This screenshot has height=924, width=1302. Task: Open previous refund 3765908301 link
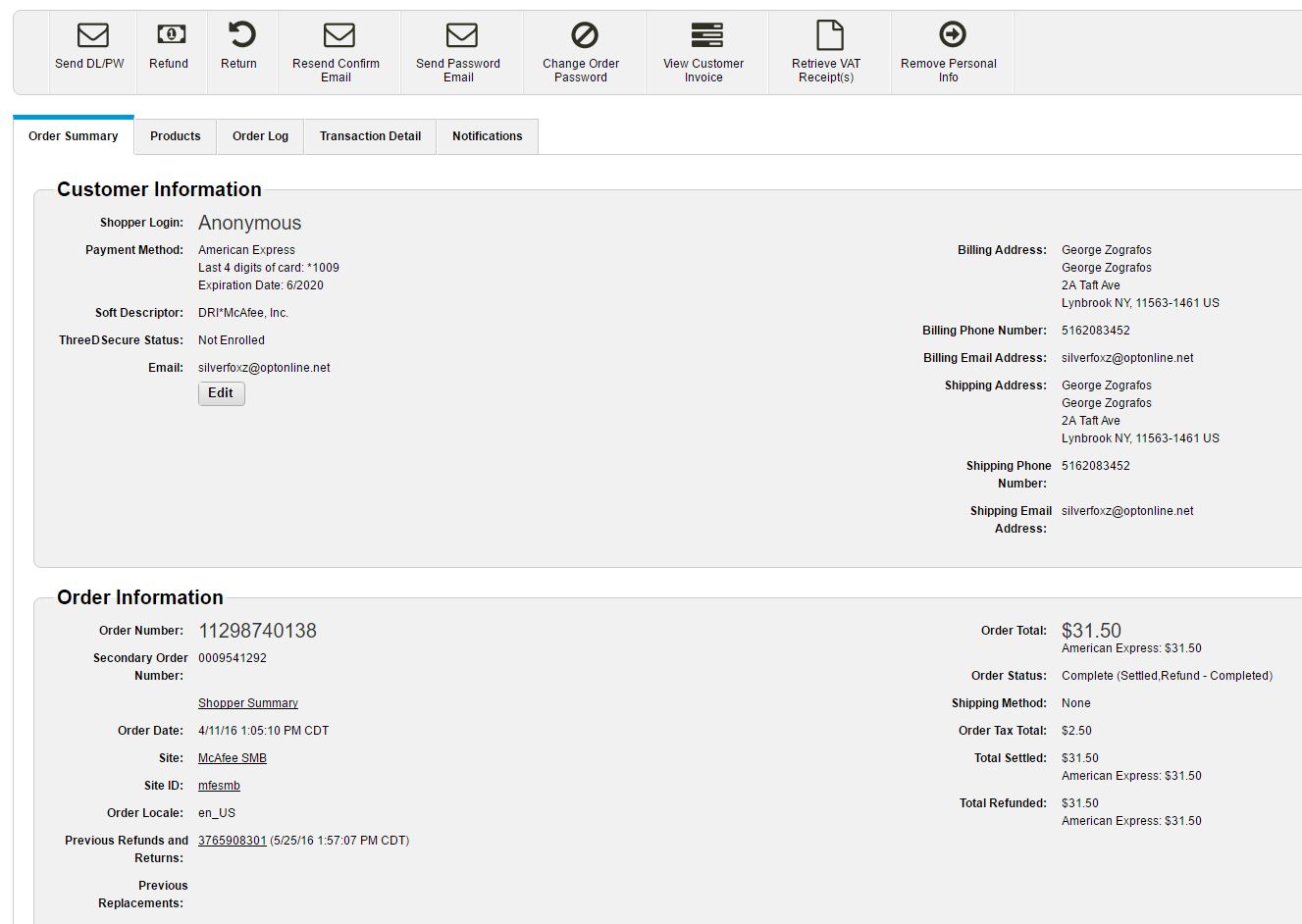click(233, 841)
